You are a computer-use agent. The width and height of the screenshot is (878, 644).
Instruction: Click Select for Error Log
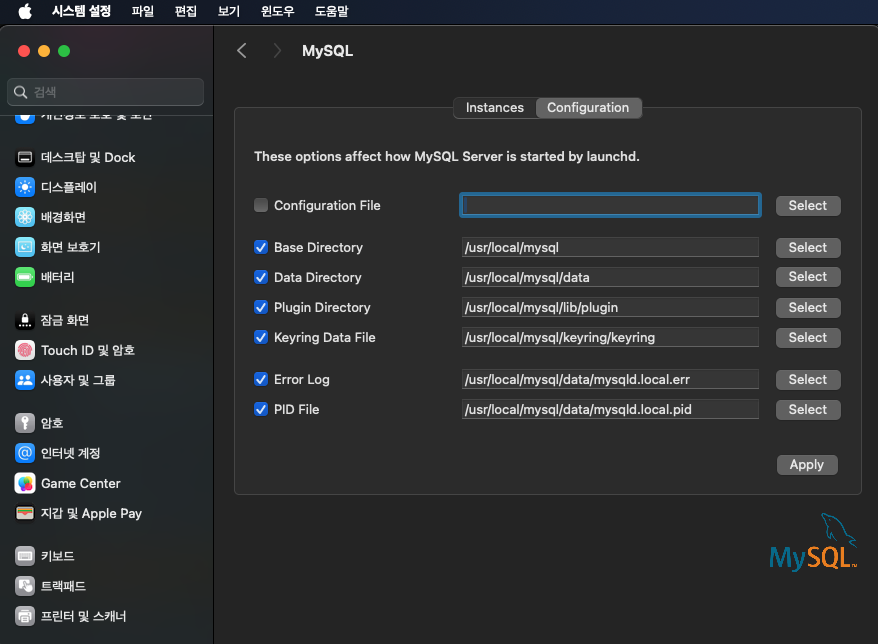[x=808, y=380]
